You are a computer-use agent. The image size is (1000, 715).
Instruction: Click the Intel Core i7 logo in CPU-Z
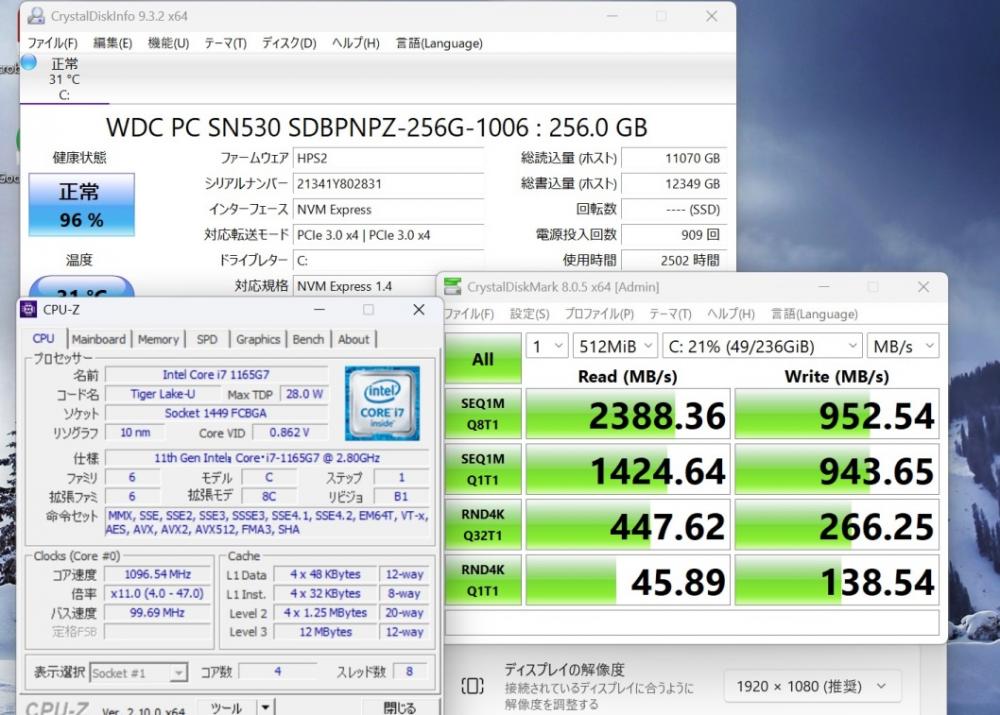tap(382, 403)
